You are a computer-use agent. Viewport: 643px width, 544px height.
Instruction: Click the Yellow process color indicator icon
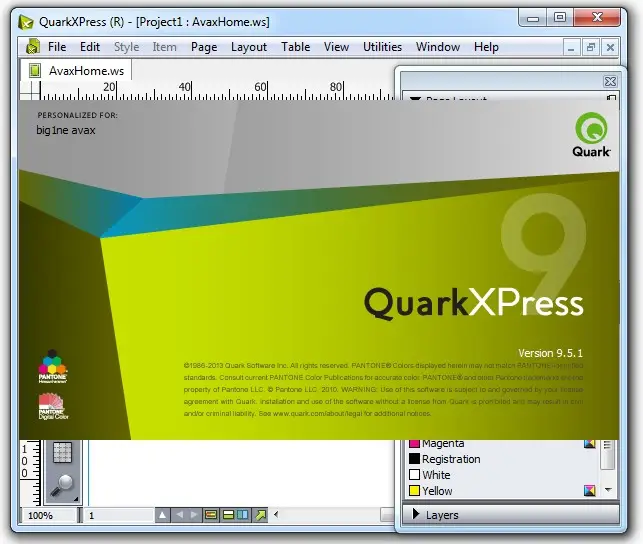click(589, 490)
